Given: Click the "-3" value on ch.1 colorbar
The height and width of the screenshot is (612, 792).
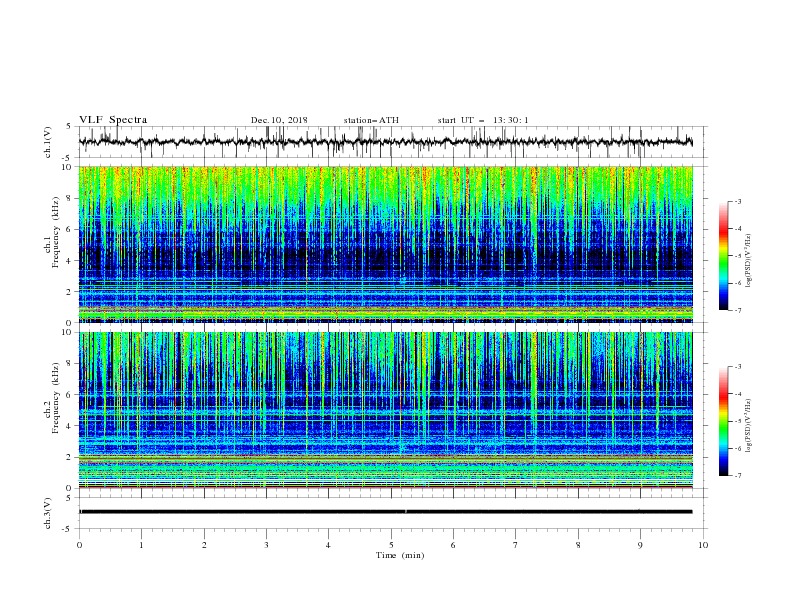Looking at the screenshot, I should [x=737, y=201].
